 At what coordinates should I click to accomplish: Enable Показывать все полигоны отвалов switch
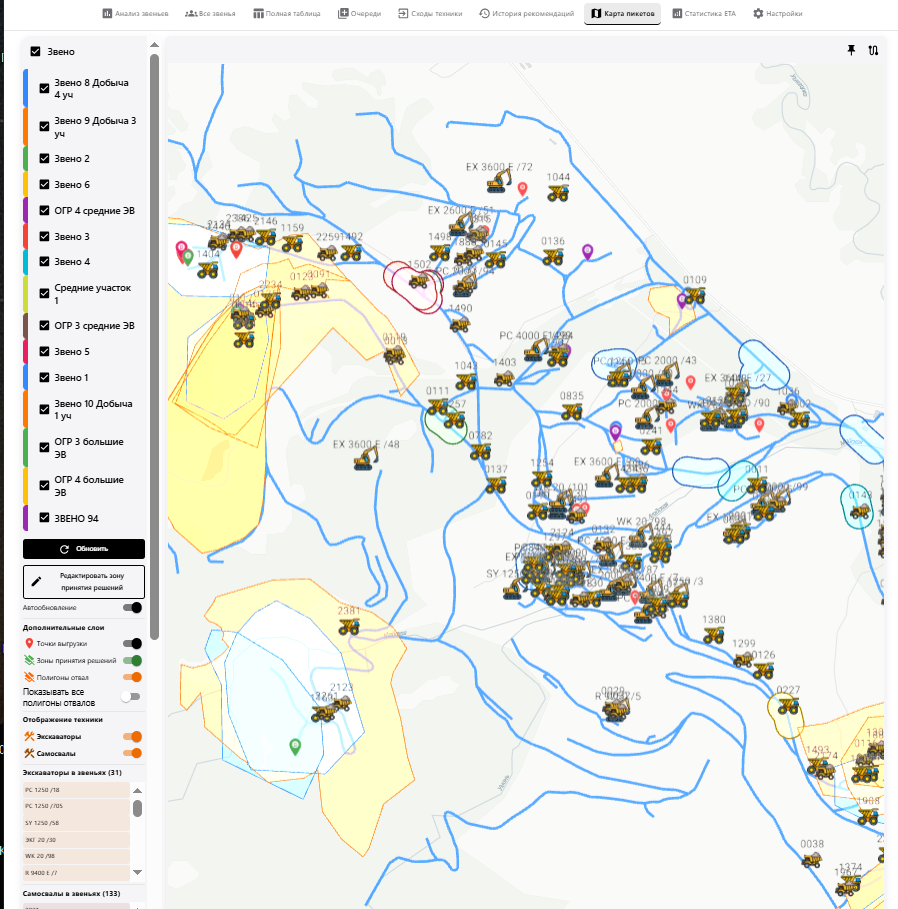131,697
